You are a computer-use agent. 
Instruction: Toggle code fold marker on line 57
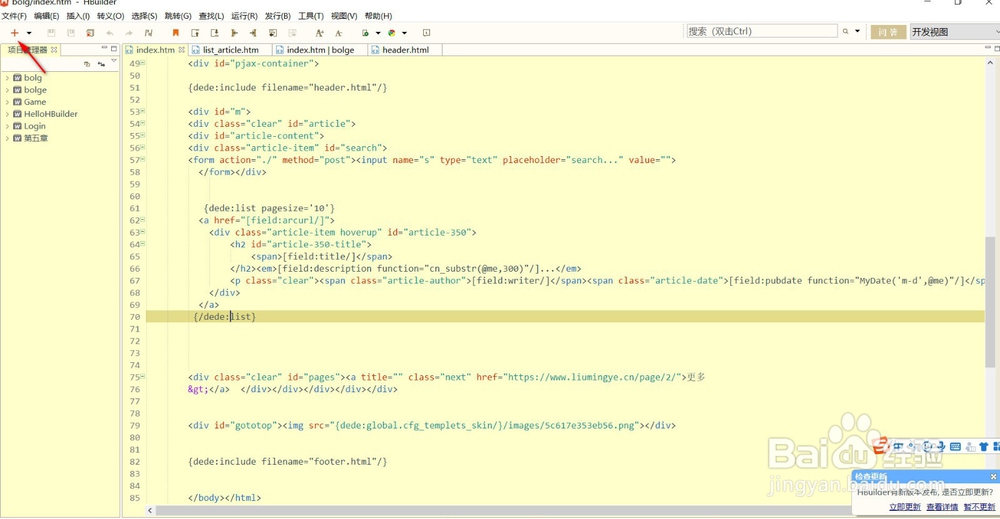[x=143, y=159]
